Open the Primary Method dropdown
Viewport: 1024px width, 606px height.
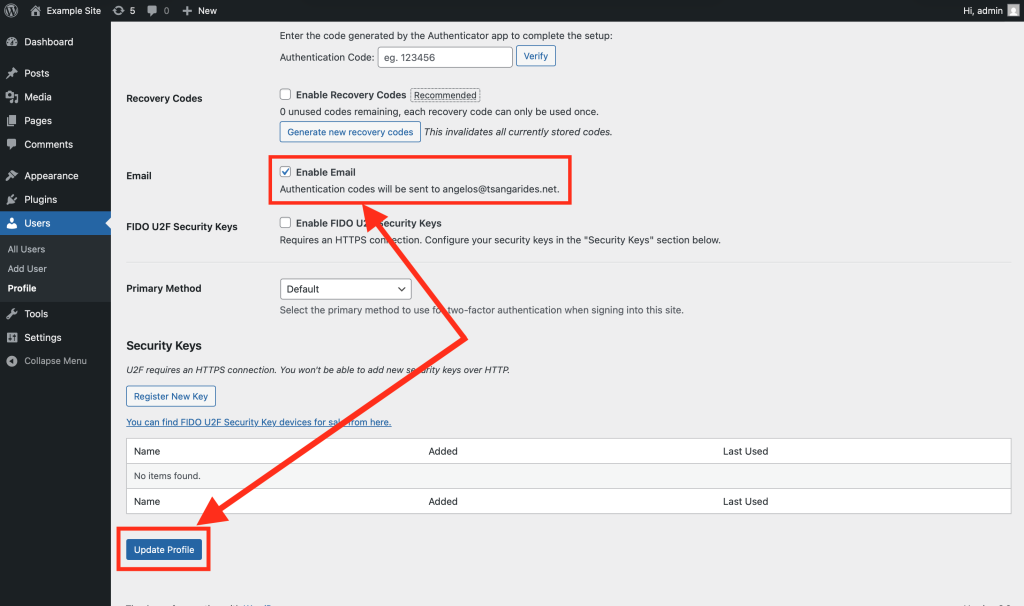pyautogui.click(x=346, y=289)
